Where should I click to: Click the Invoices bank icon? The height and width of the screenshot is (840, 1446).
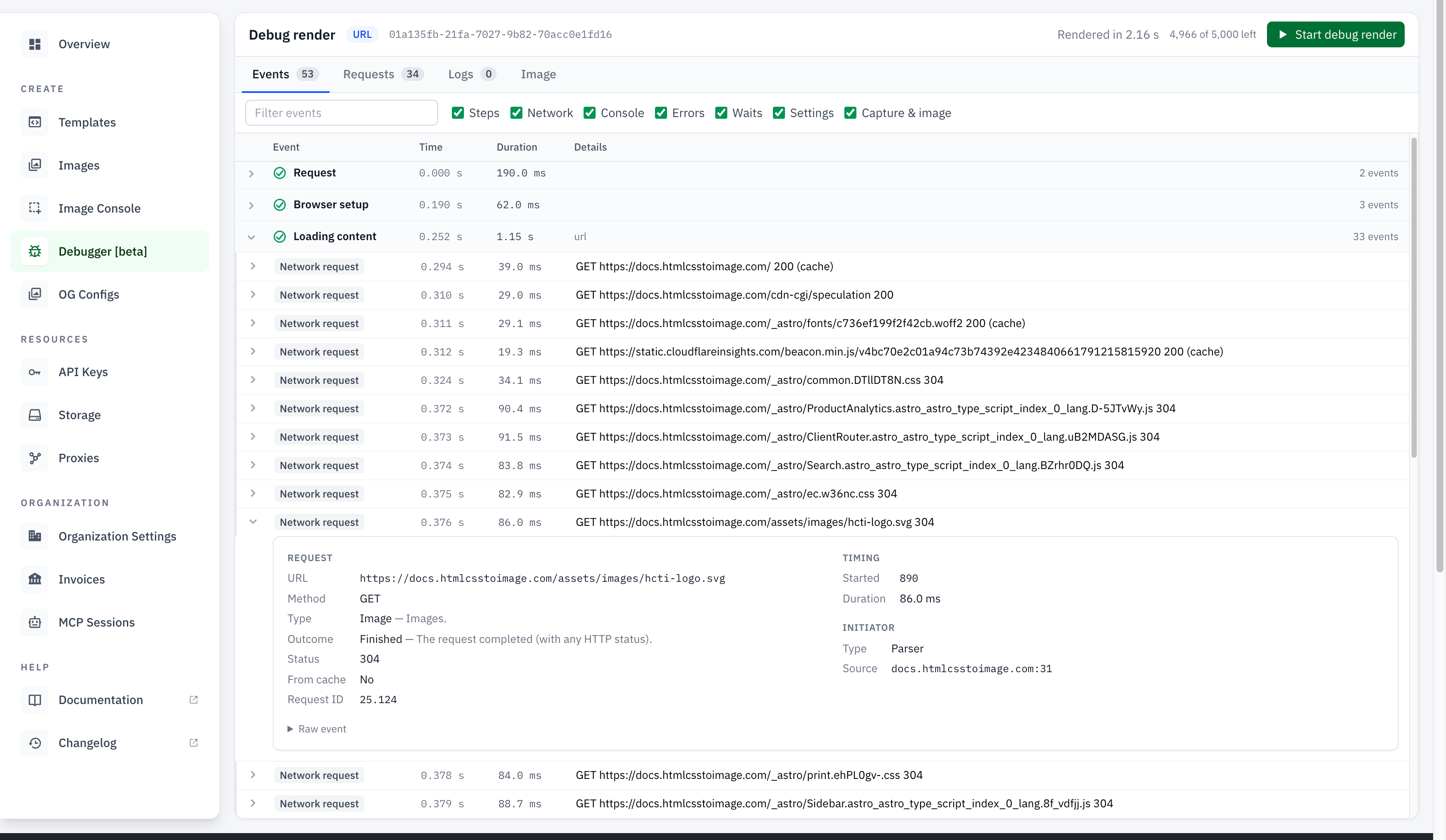coord(35,579)
